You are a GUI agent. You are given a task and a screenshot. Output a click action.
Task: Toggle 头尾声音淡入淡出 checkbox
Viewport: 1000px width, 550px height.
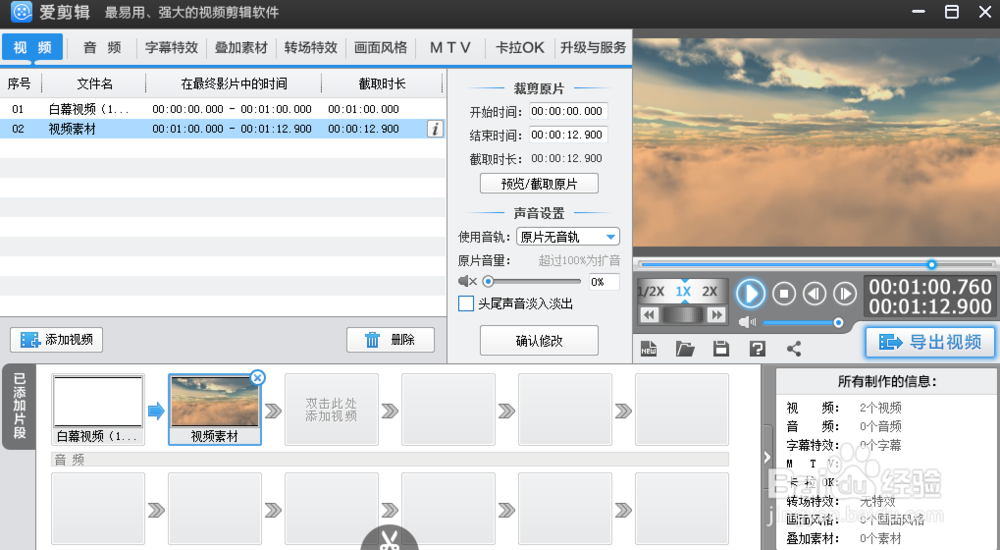click(x=466, y=304)
